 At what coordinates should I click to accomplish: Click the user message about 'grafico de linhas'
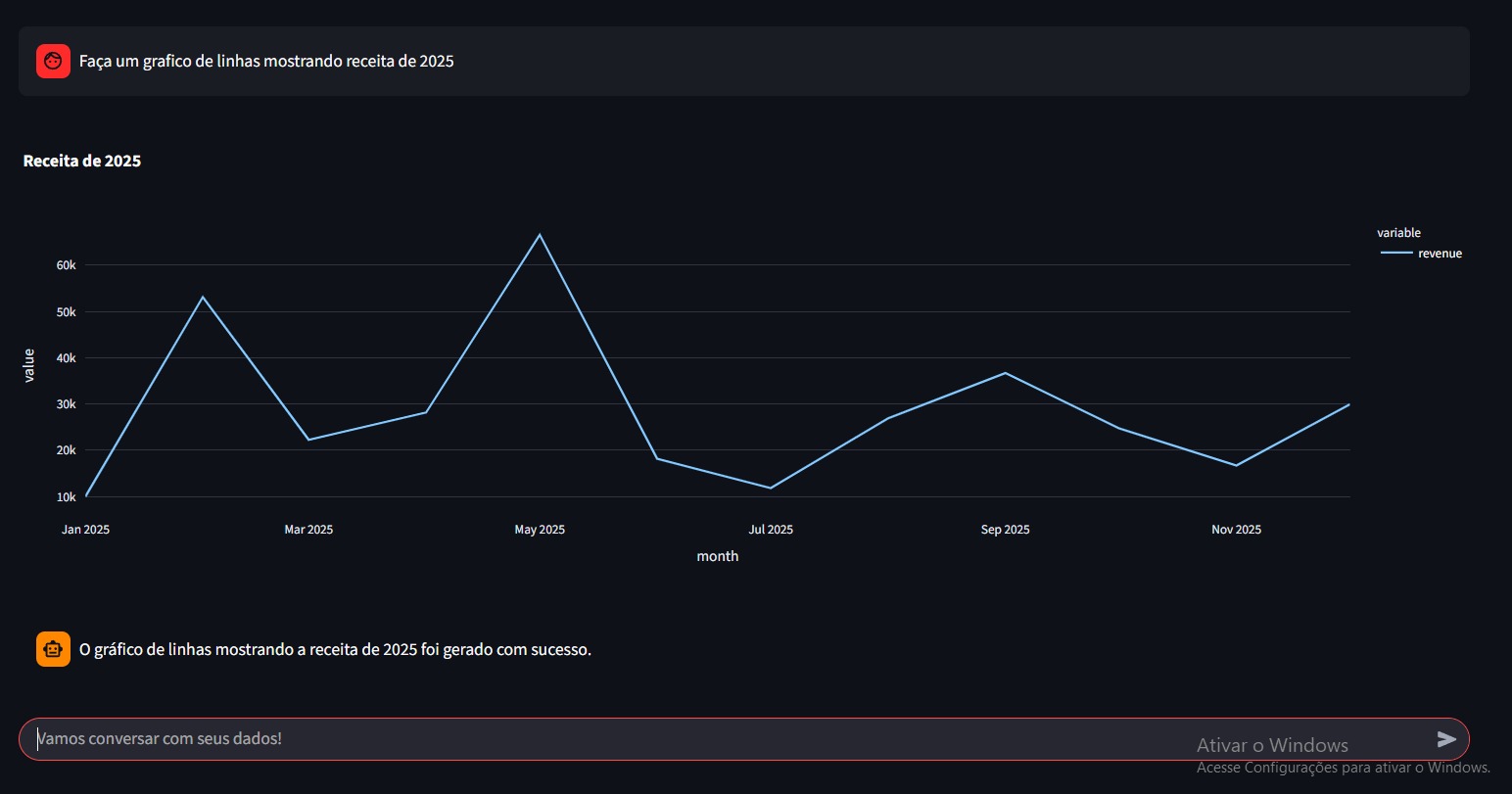pyautogui.click(x=266, y=61)
